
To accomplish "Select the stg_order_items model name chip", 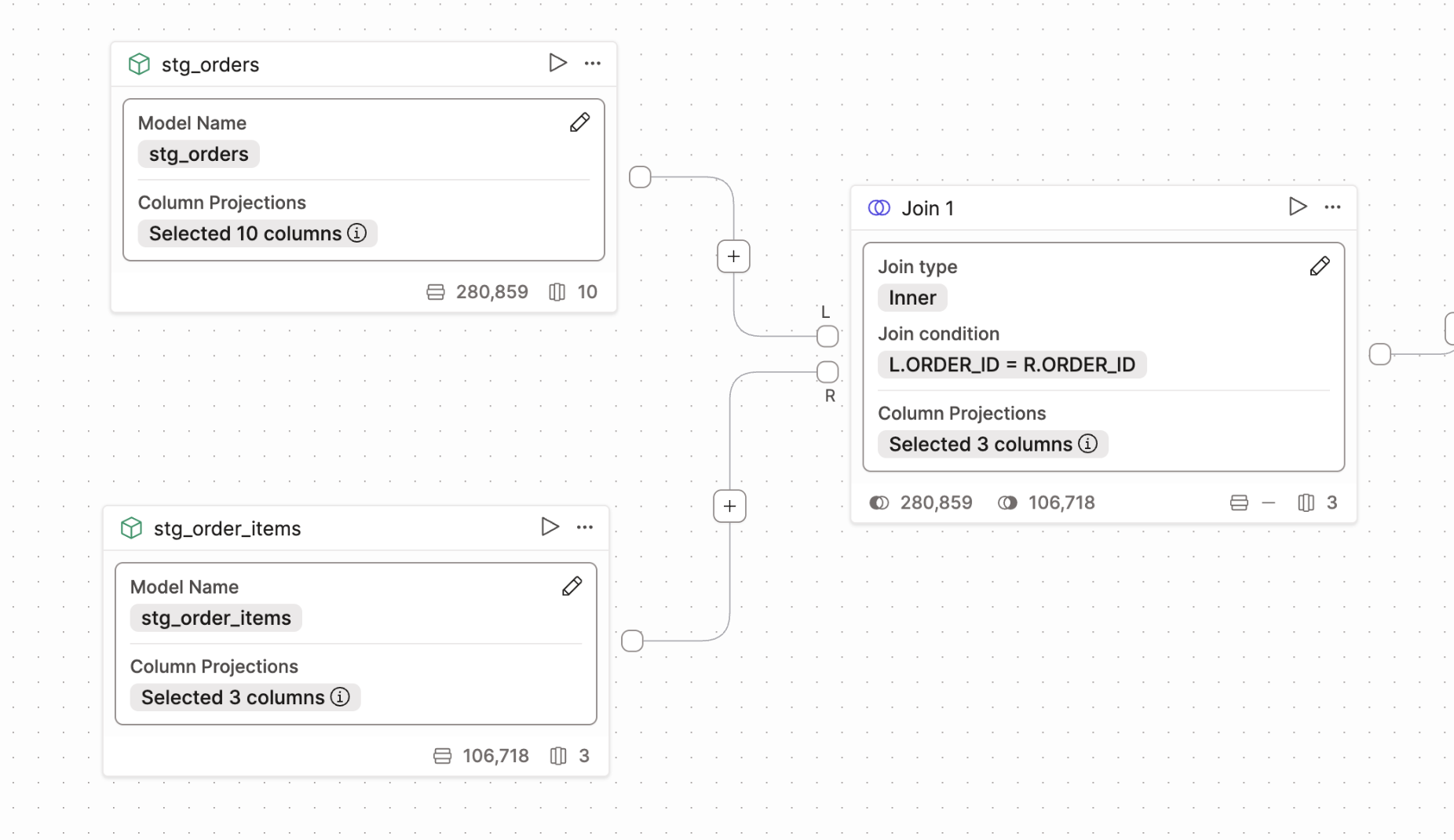I will [215, 618].
